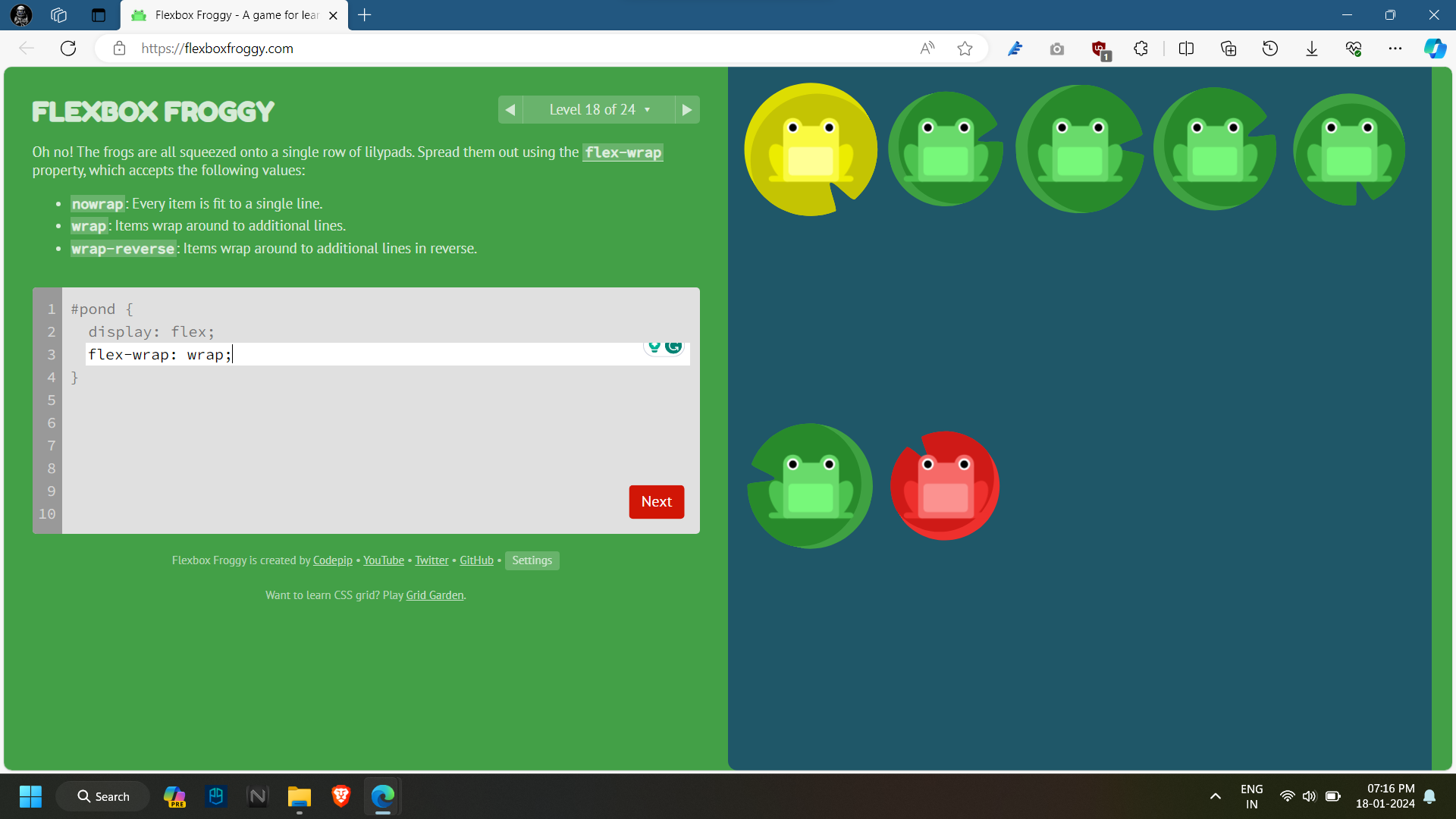Screen dimensions: 1456x819
Task: Click the red frog on lilypad
Action: pyautogui.click(x=944, y=486)
